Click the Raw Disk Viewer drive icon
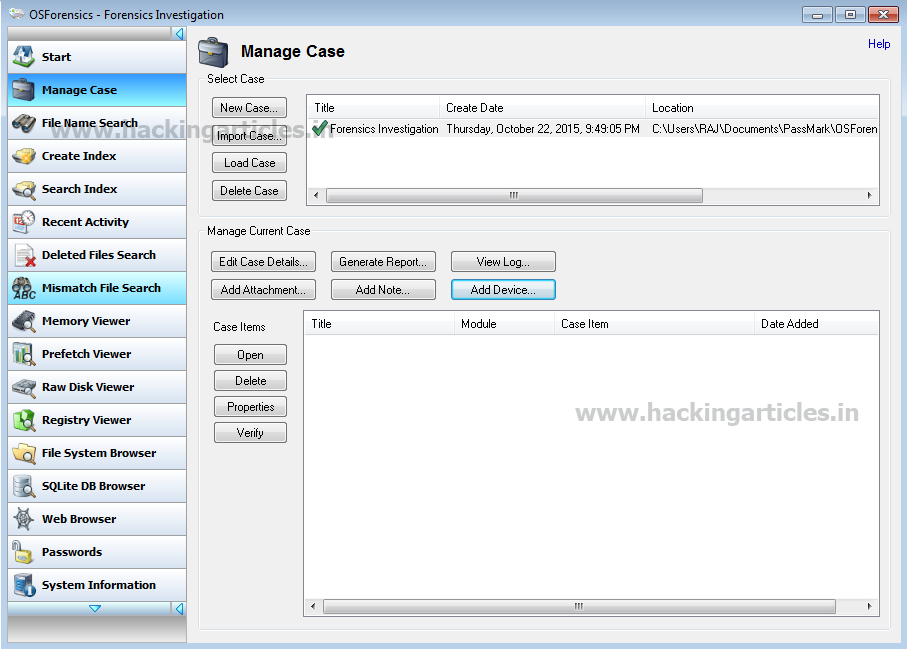The image size is (907, 649). [24, 387]
